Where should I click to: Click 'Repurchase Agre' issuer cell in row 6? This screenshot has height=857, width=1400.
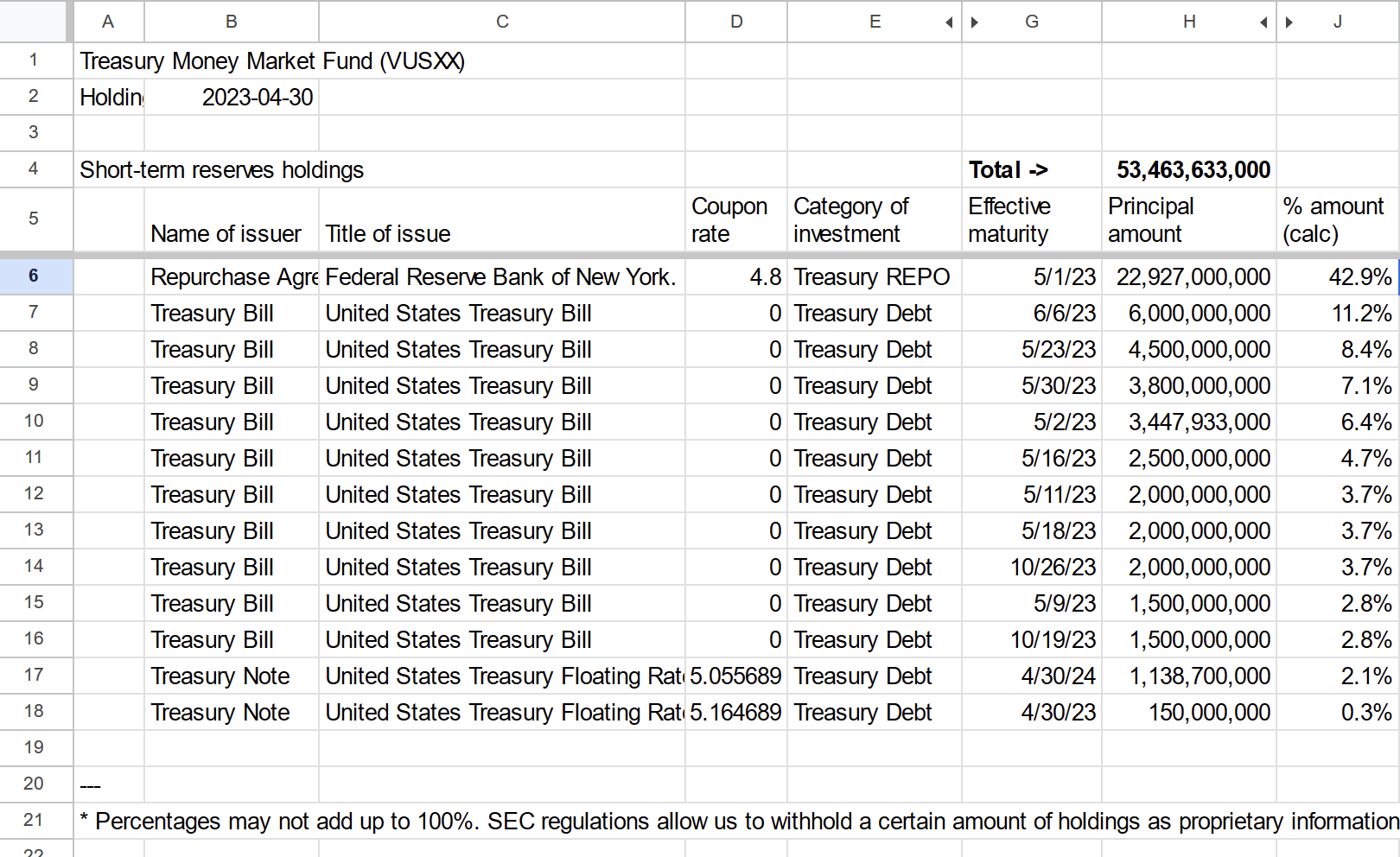point(232,277)
